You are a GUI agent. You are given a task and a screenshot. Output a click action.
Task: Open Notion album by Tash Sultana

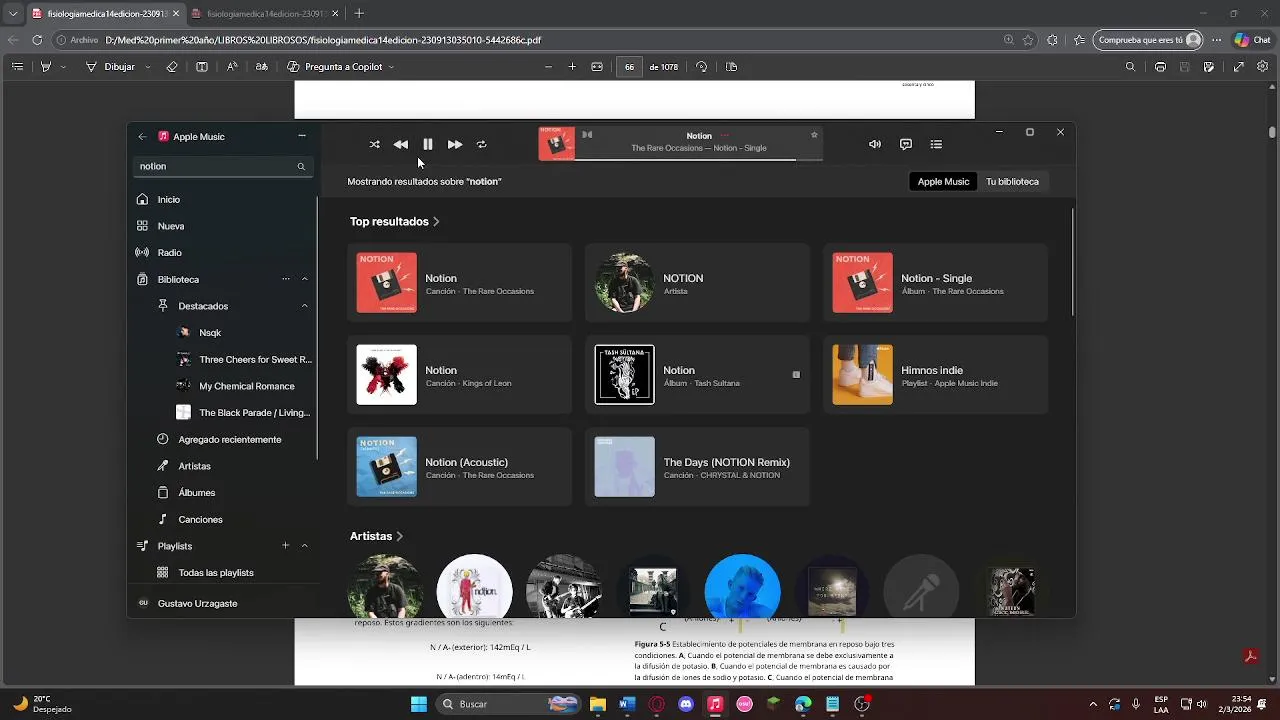pos(697,375)
